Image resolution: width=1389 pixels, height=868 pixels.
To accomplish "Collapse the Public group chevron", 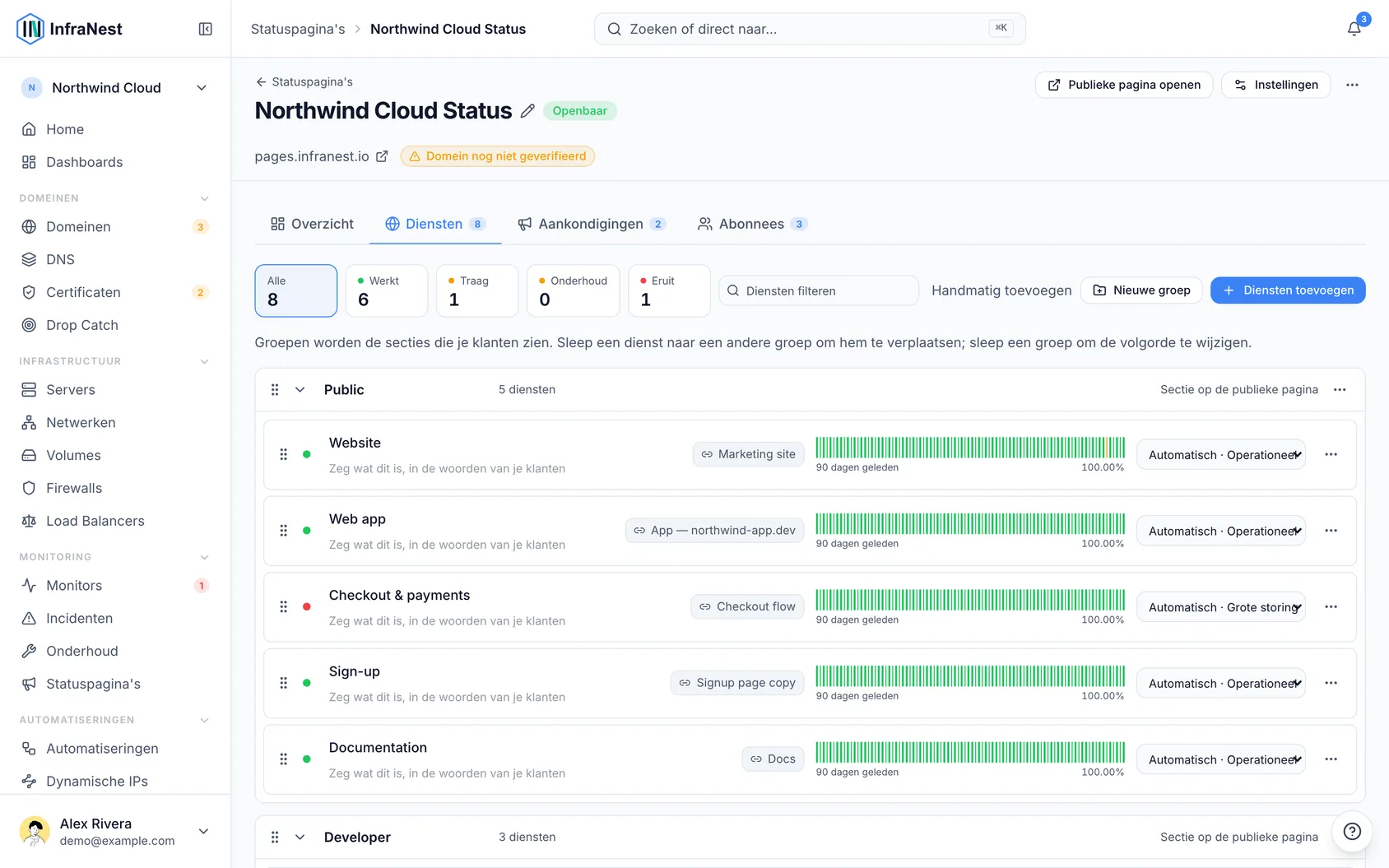I will pyautogui.click(x=300, y=390).
